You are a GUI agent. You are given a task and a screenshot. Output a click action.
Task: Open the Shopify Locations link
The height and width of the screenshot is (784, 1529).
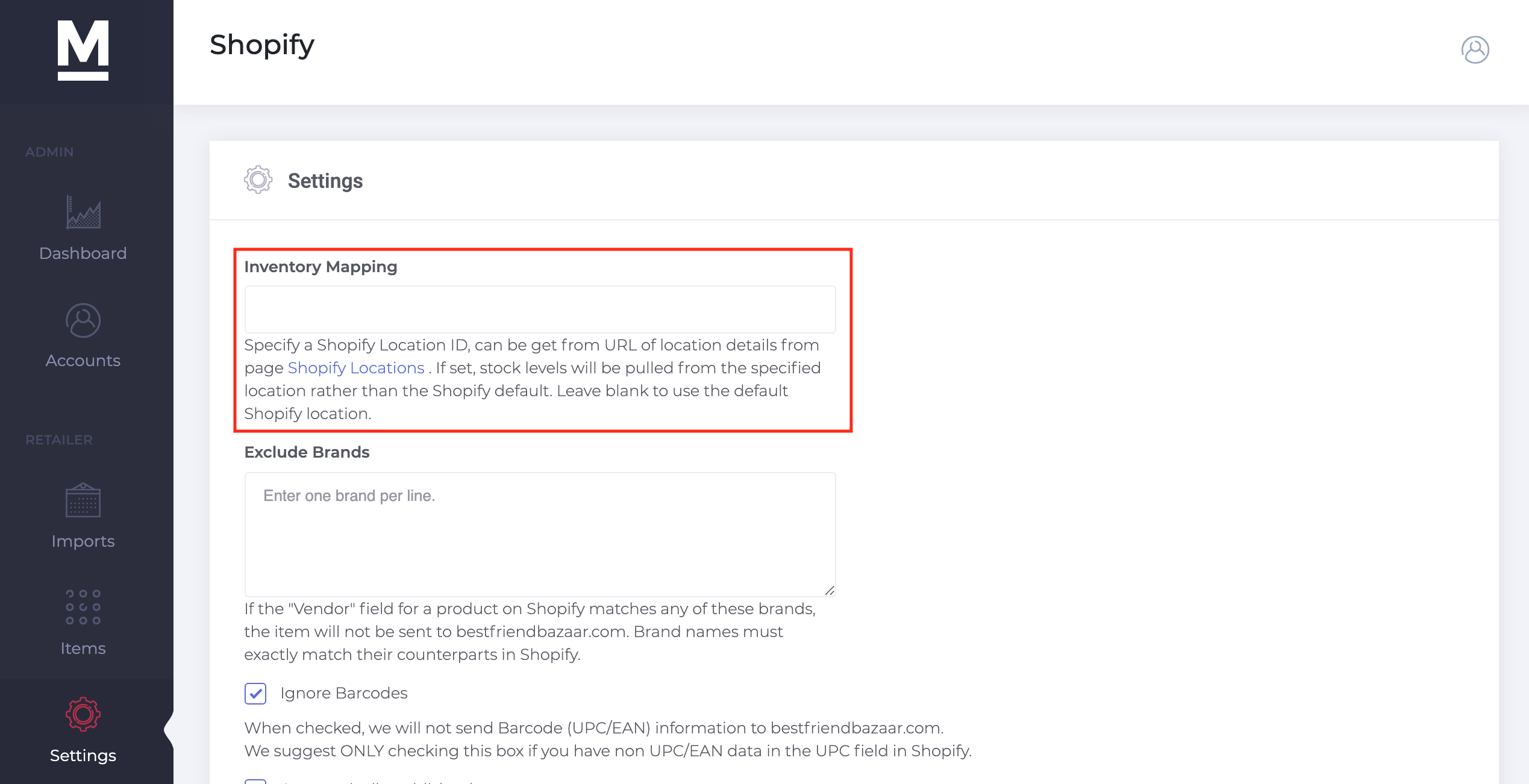(356, 368)
